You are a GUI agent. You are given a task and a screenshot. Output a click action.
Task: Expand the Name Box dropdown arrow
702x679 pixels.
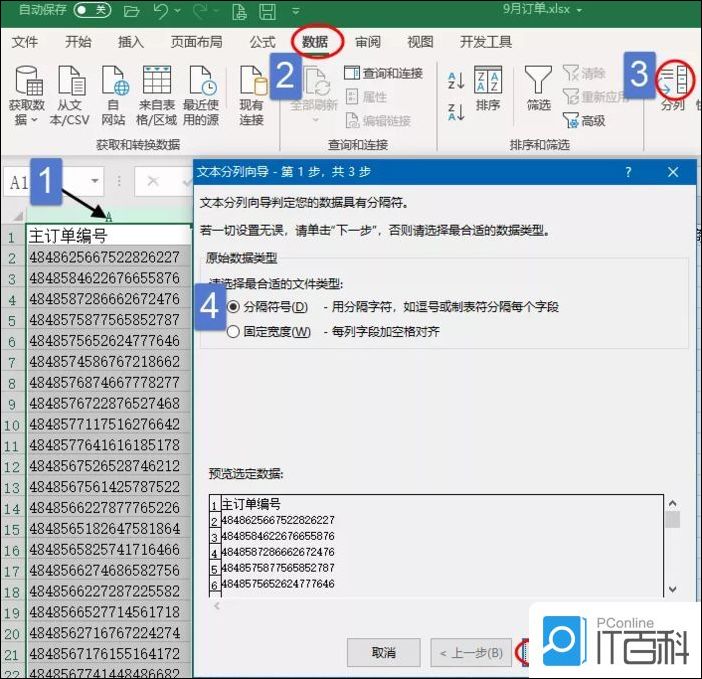94,181
